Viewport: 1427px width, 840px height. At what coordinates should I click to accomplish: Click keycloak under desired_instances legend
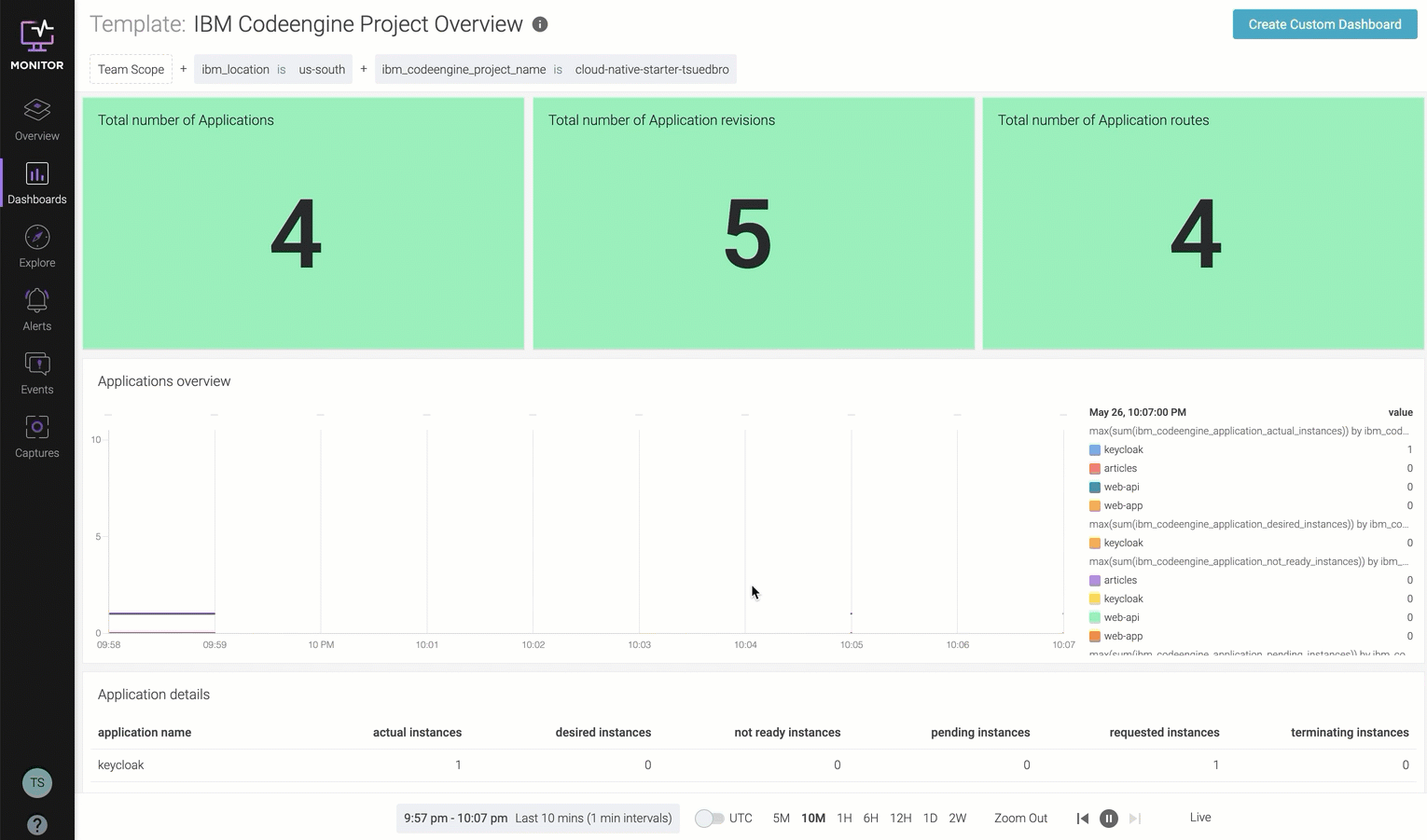tap(1123, 543)
